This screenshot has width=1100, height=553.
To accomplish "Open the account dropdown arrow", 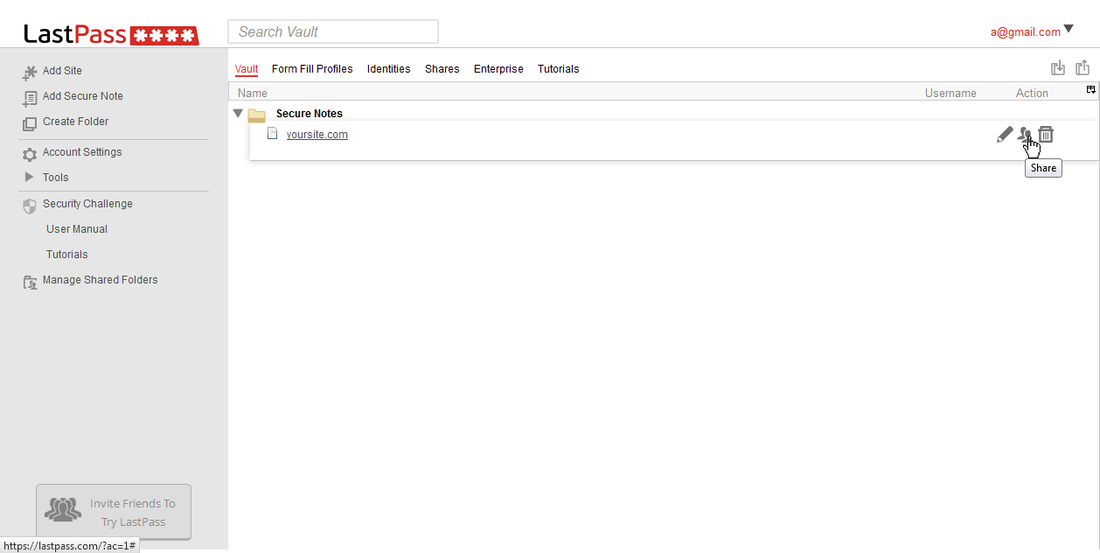I will click(1068, 29).
